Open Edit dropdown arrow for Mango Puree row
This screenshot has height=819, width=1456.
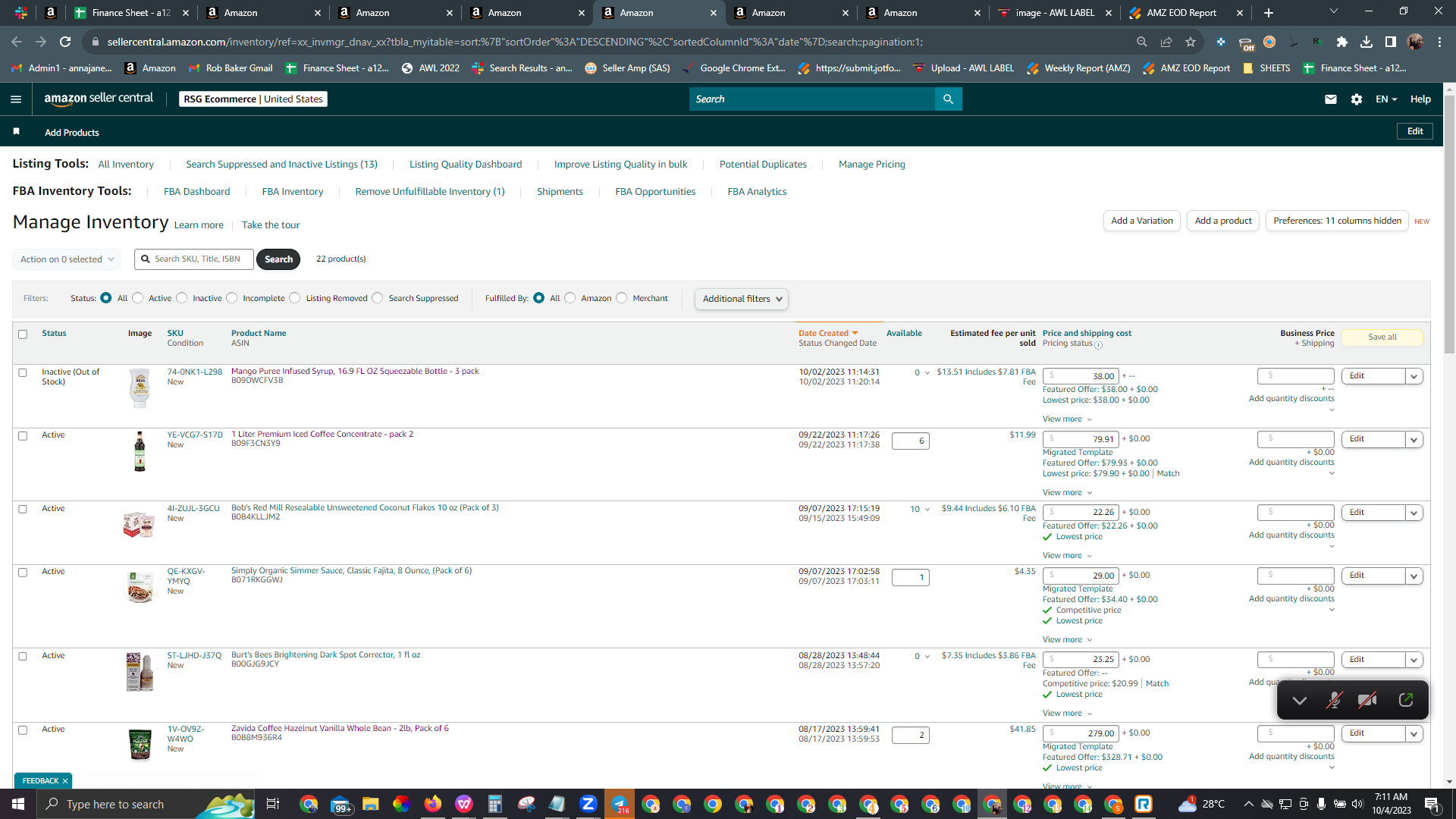[1414, 376]
